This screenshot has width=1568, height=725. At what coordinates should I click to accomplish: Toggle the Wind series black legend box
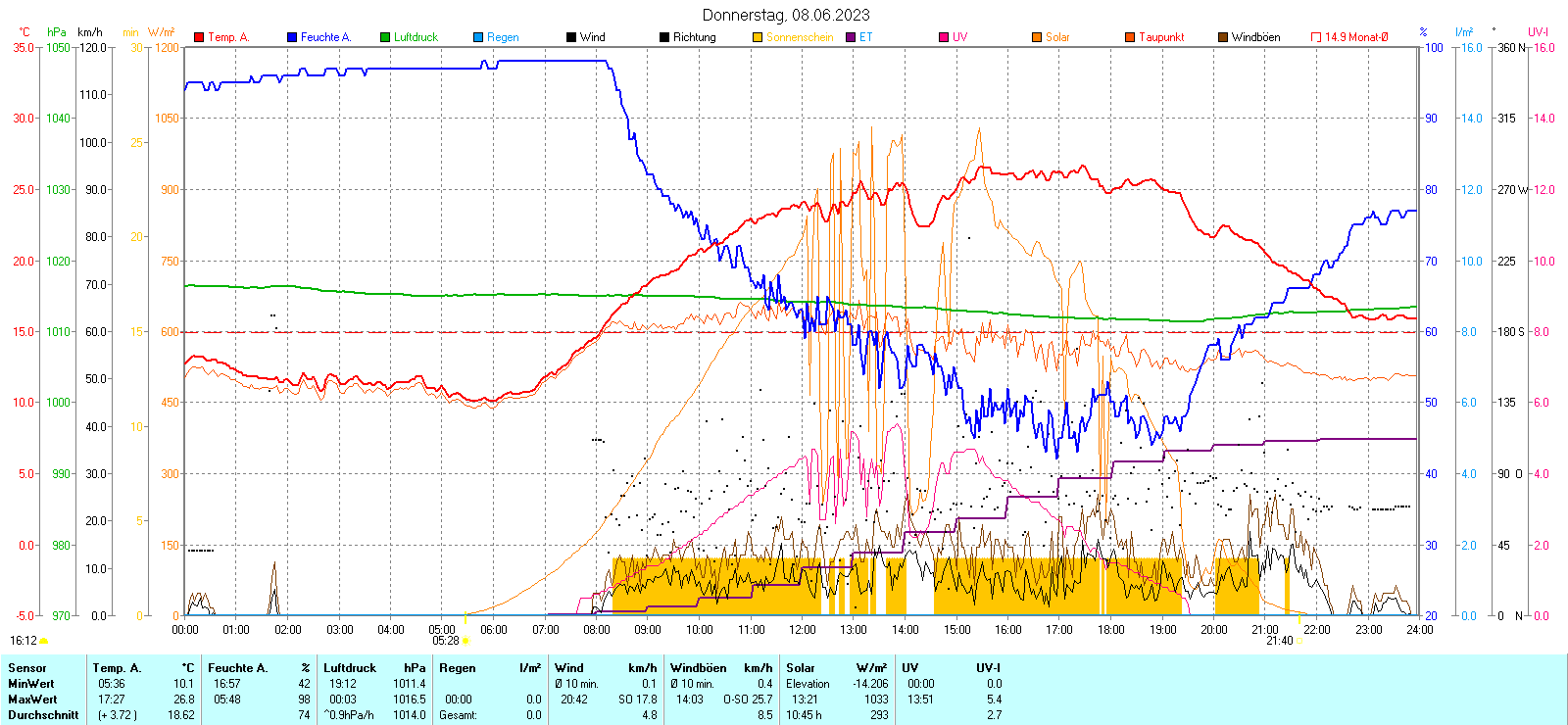point(571,37)
